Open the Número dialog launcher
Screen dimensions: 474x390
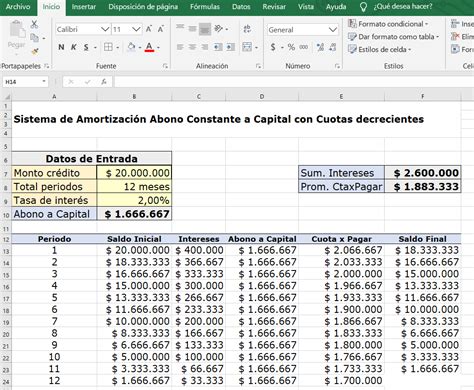pos(337,66)
